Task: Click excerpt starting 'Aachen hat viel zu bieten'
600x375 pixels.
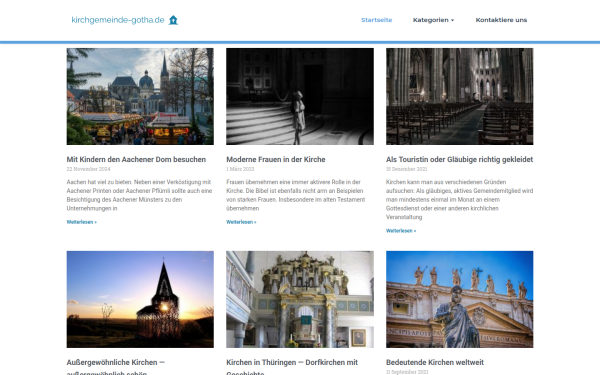Action: click(139, 195)
